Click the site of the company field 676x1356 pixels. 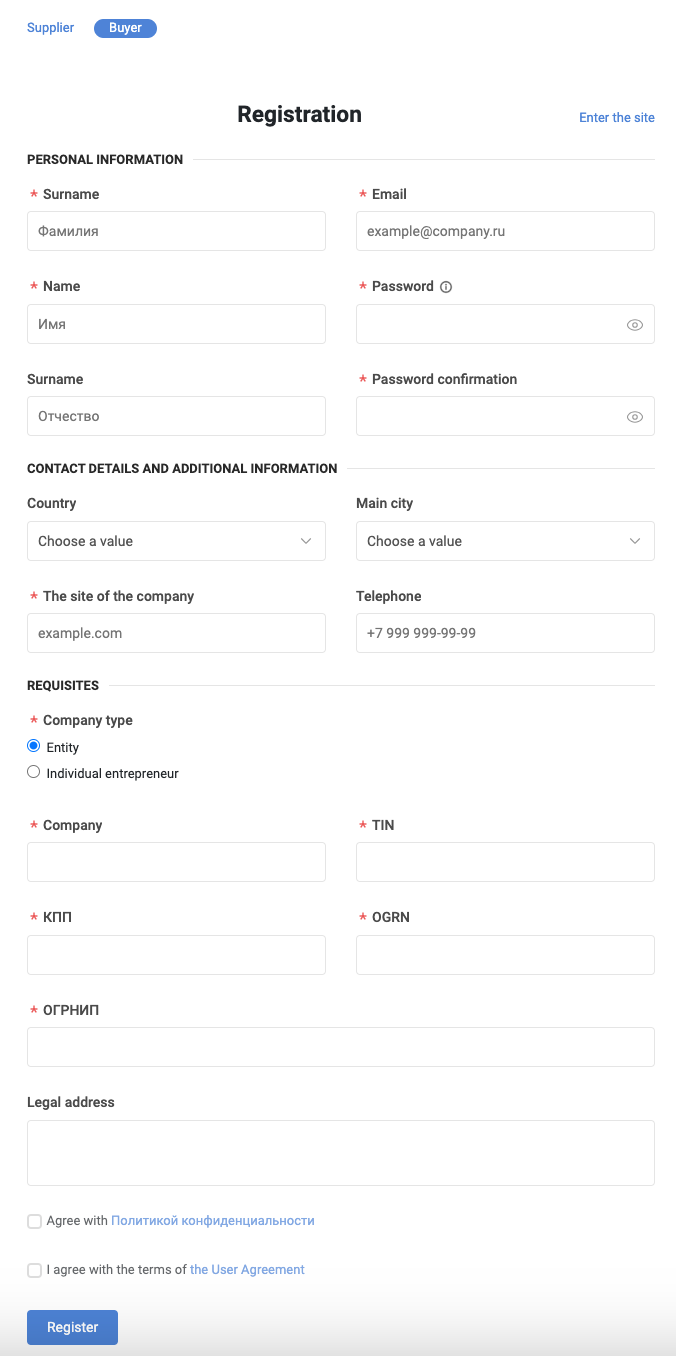pyautogui.click(x=176, y=633)
